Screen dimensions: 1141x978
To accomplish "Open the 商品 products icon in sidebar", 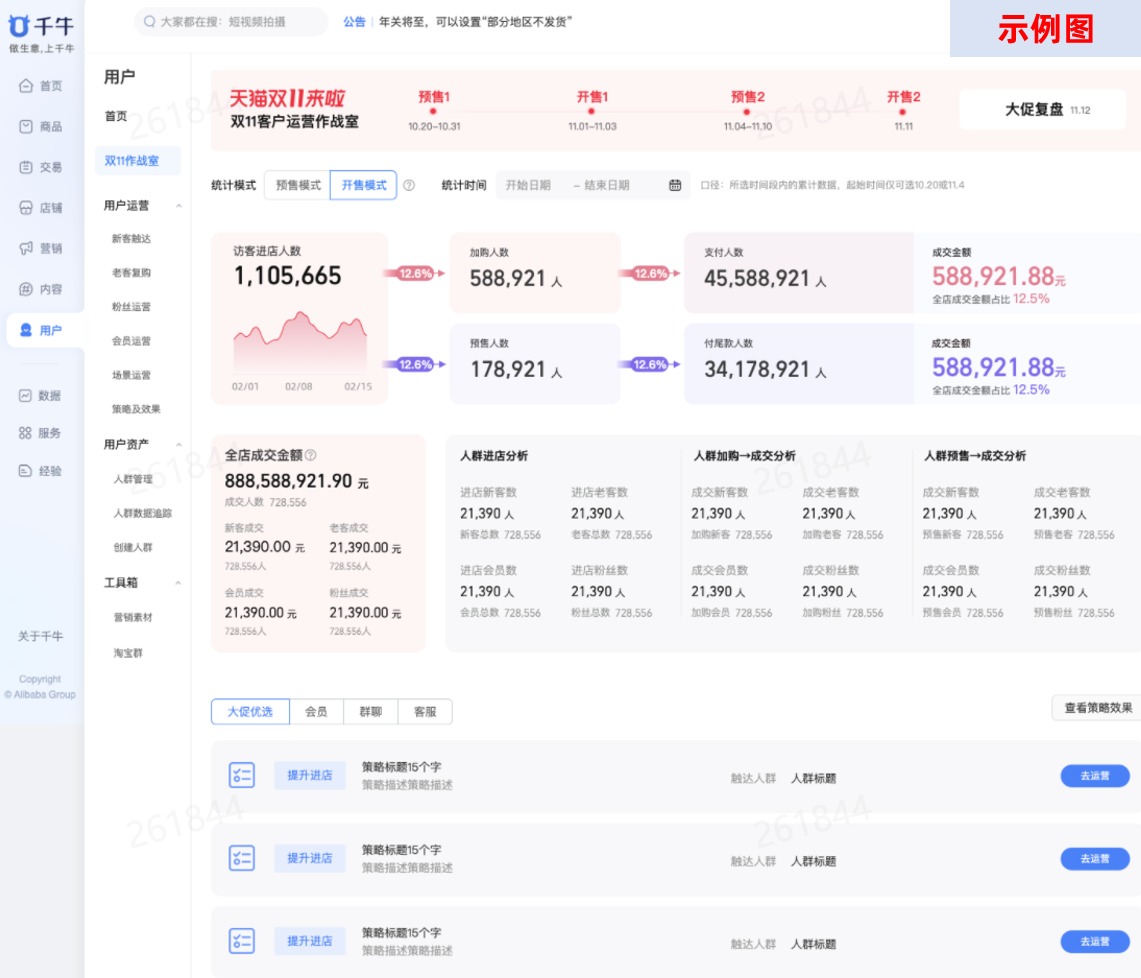I will pyautogui.click(x=25, y=127).
